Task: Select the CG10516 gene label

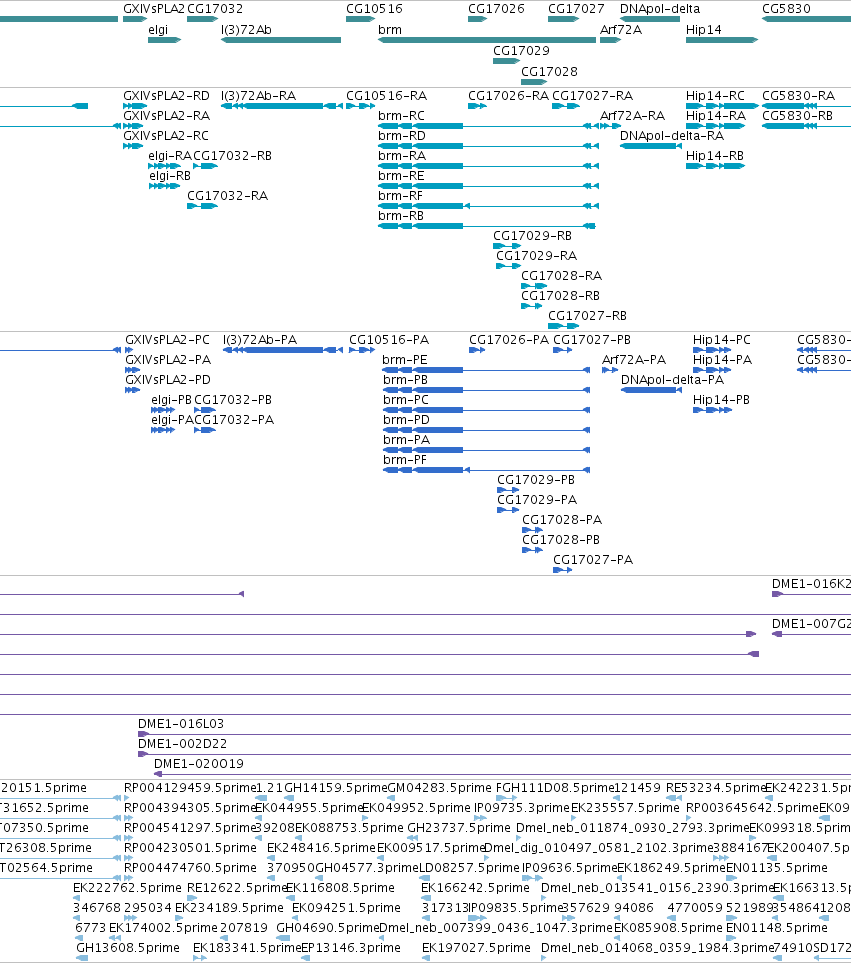Action: point(375,9)
